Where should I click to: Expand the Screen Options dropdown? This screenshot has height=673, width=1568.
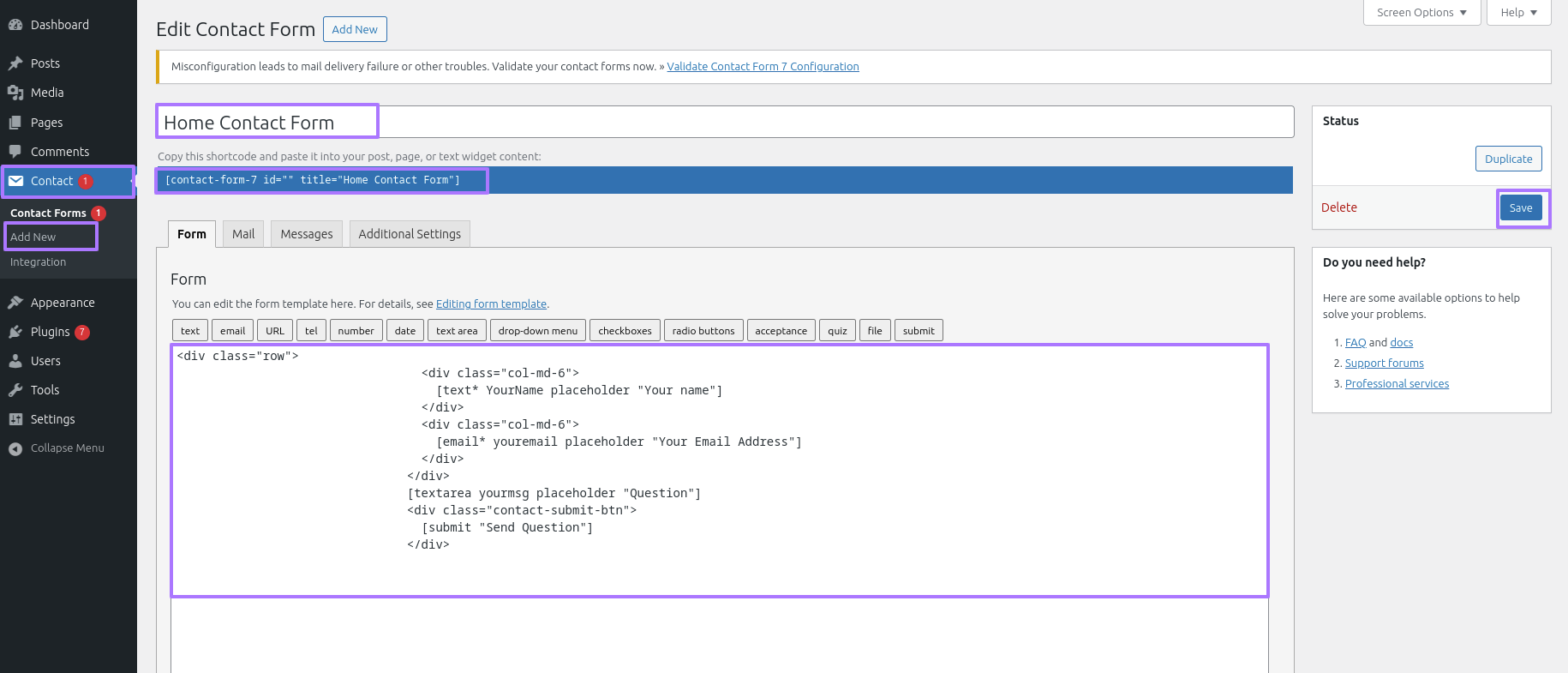pyautogui.click(x=1422, y=12)
